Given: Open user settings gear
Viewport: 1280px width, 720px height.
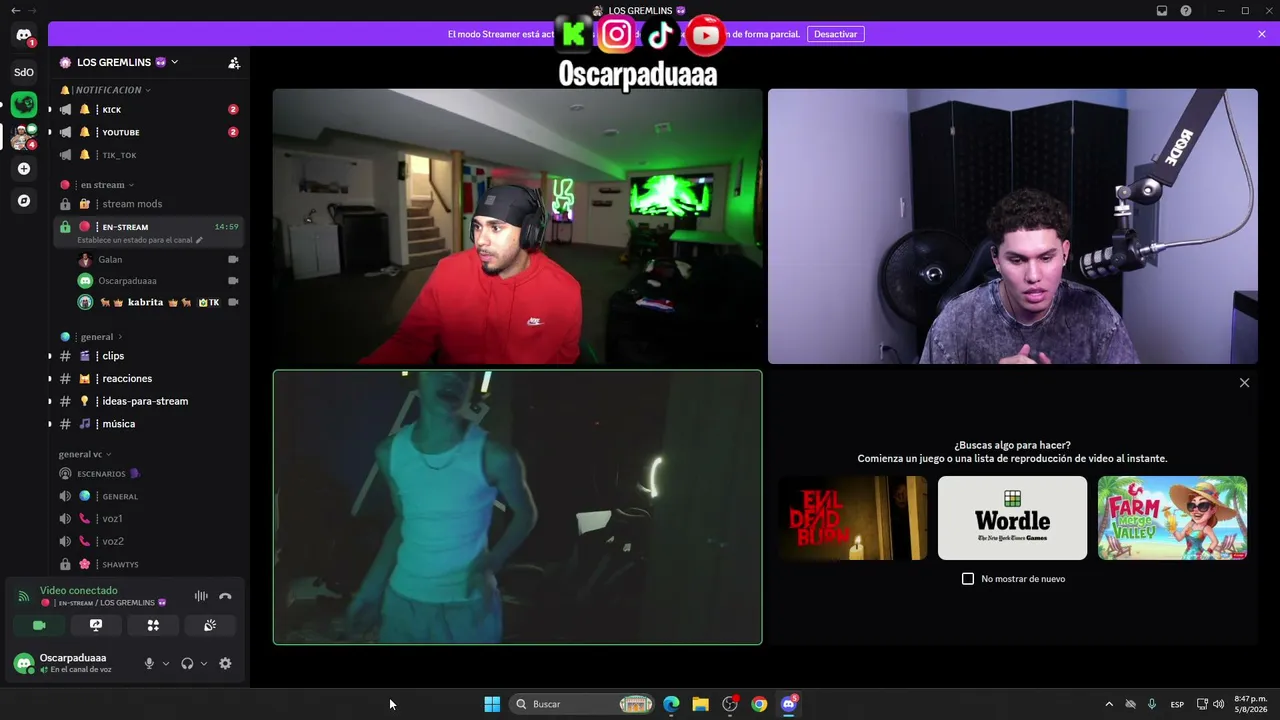Looking at the screenshot, I should click(x=225, y=663).
